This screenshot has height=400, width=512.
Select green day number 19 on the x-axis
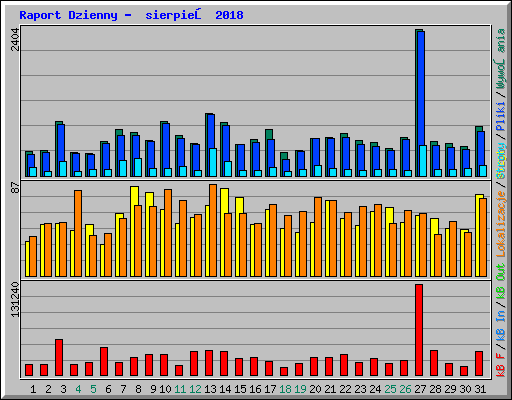(x=300, y=389)
